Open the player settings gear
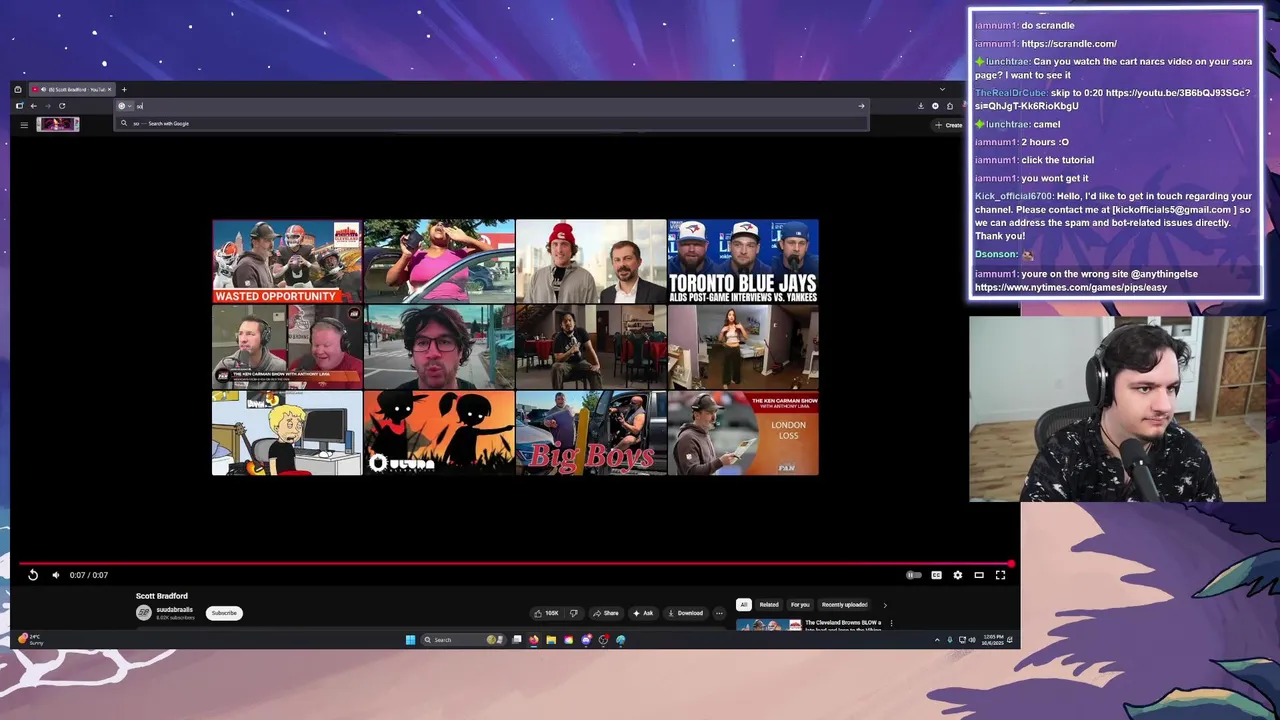The height and width of the screenshot is (720, 1280). point(958,575)
